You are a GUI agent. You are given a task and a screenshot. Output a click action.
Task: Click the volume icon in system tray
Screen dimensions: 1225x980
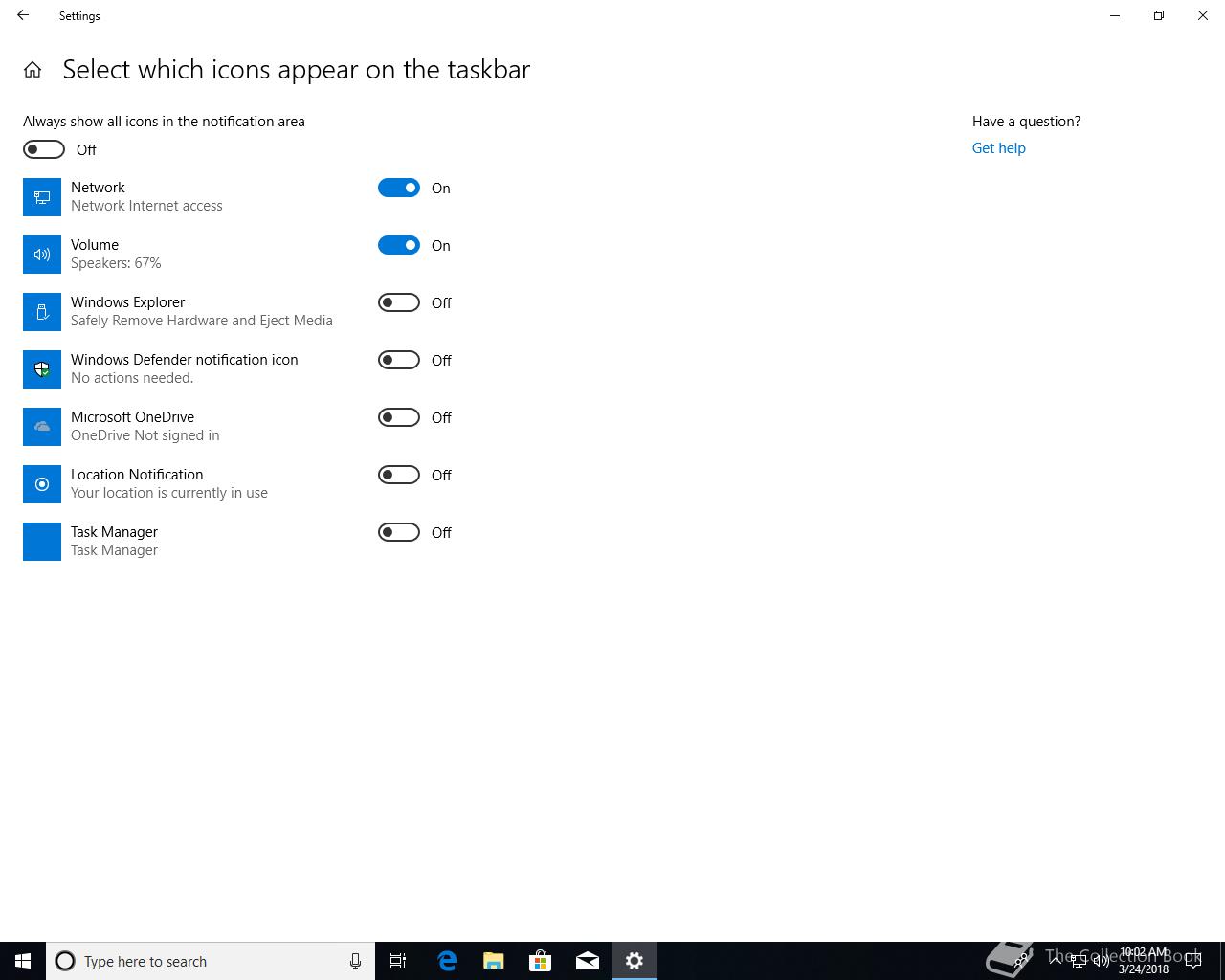1102,961
